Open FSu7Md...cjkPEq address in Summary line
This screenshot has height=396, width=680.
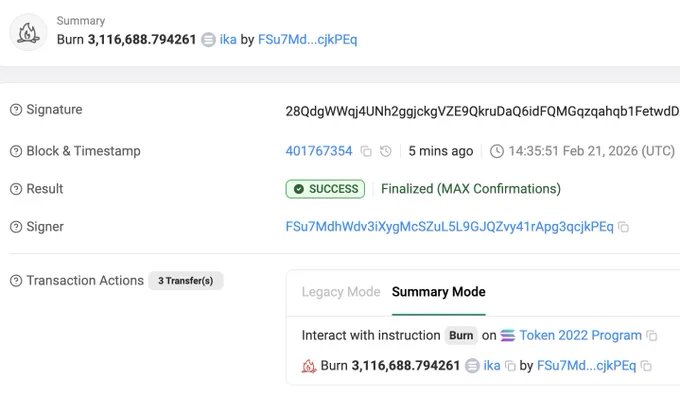(x=307, y=39)
